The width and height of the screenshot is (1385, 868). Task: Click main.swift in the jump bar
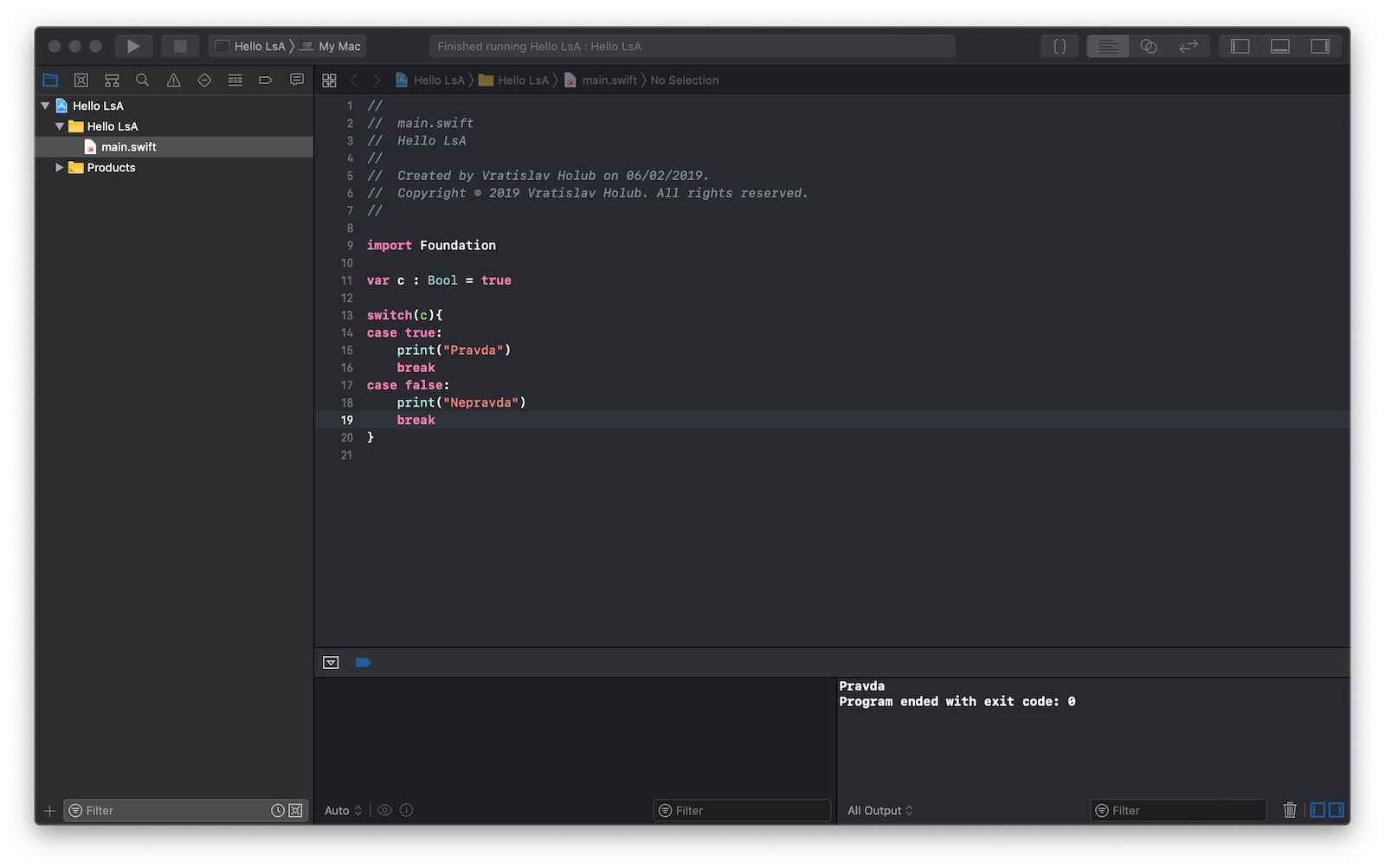point(609,80)
